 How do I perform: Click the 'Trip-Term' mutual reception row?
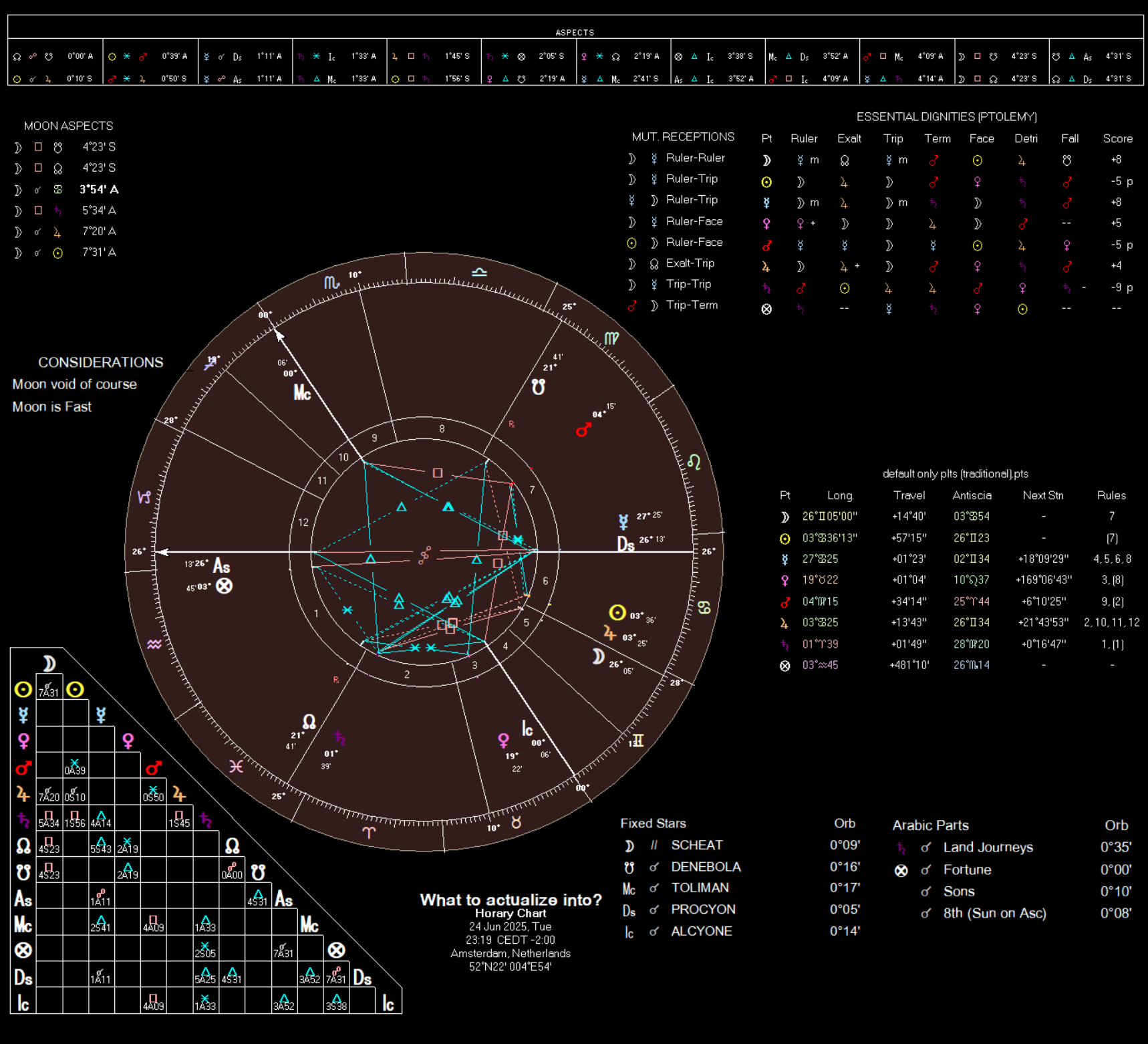[x=672, y=305]
